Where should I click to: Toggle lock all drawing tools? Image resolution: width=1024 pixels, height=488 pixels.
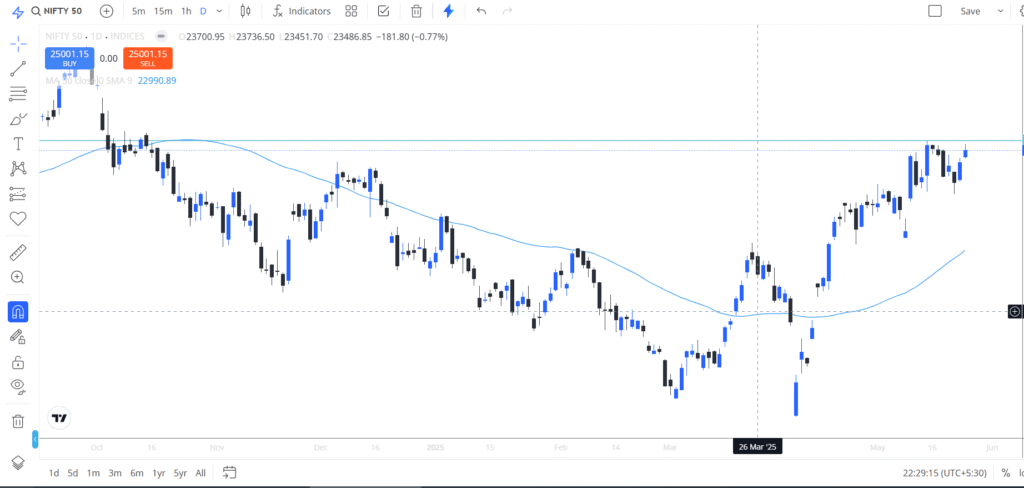coord(18,362)
